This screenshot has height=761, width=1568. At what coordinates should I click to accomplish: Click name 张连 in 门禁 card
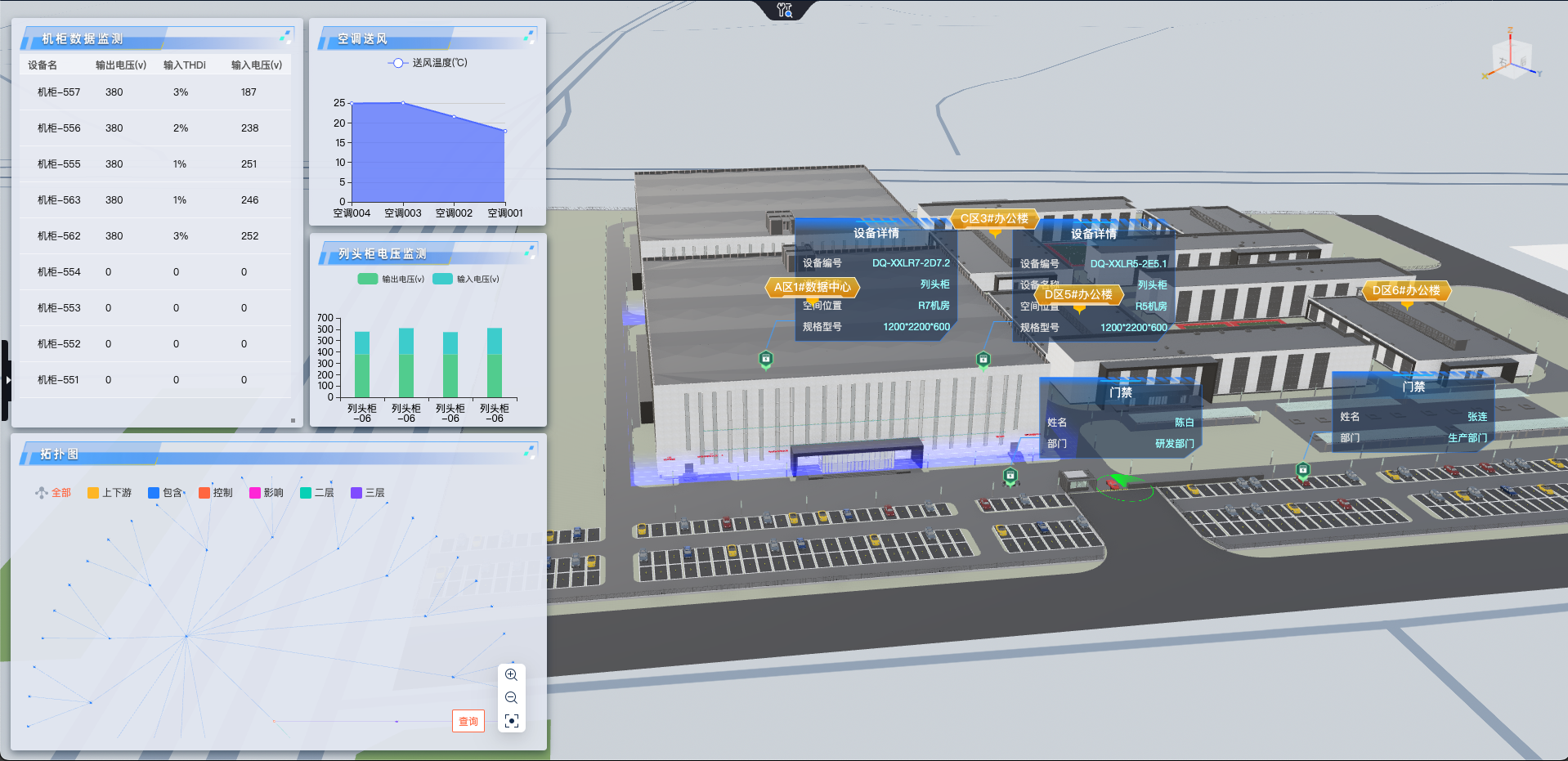pyautogui.click(x=1477, y=417)
